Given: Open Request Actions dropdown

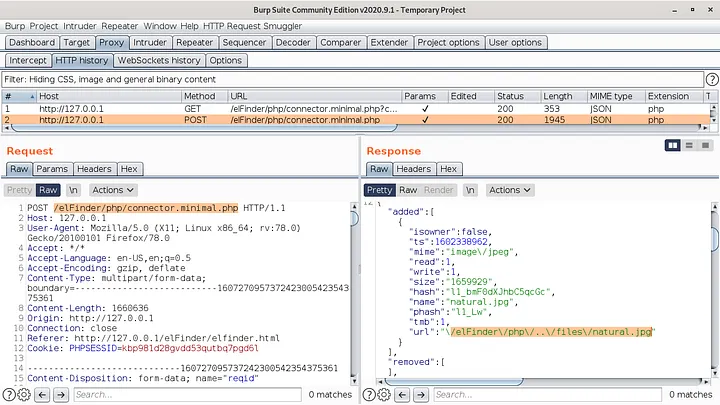Looking at the screenshot, I should (112, 190).
